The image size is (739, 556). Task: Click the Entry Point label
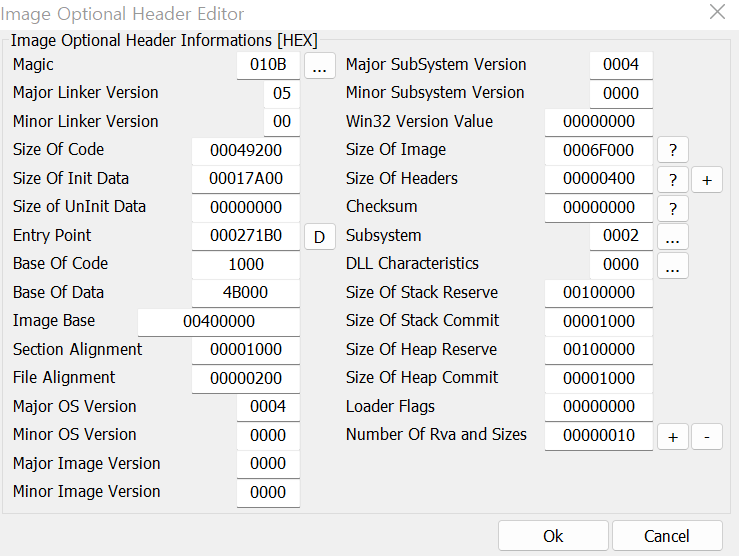coord(52,236)
